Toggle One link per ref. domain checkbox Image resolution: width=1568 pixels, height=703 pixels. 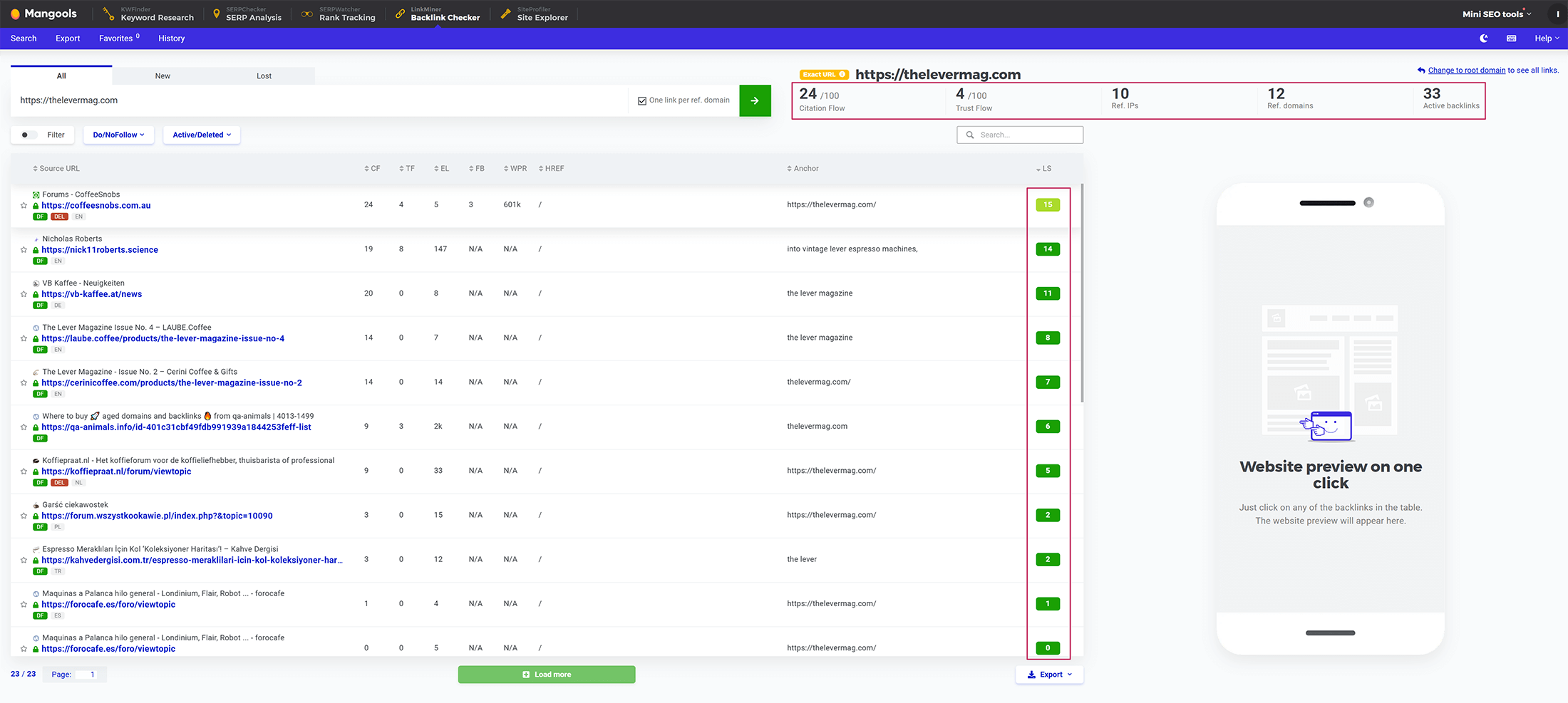(x=642, y=100)
